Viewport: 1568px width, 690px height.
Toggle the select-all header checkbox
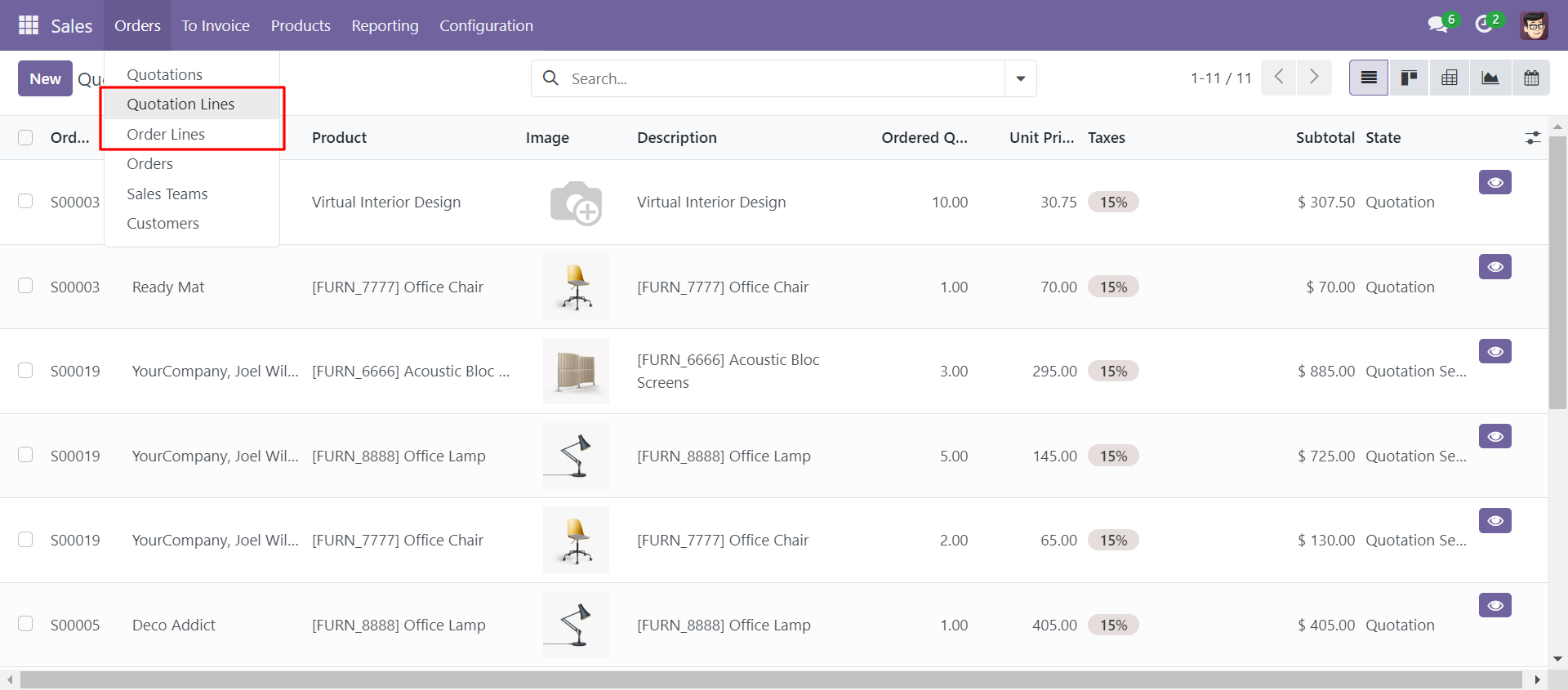point(25,137)
